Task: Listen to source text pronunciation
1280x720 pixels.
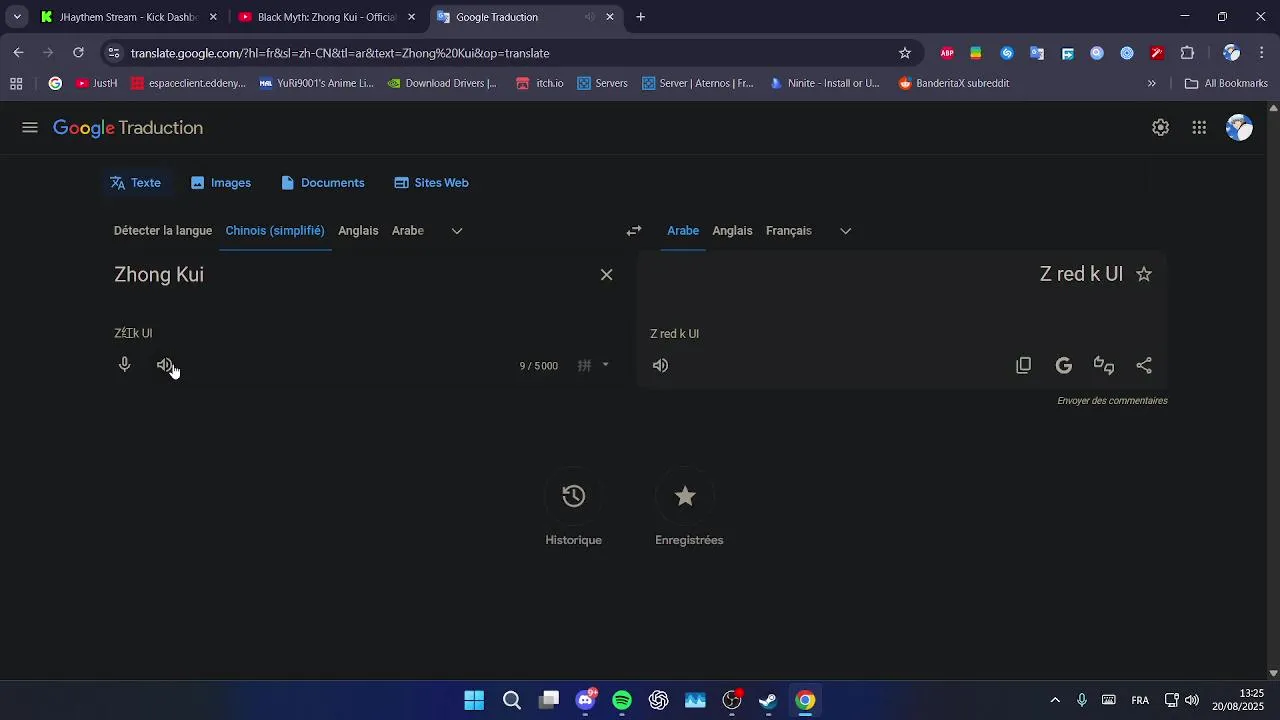Action: (165, 365)
